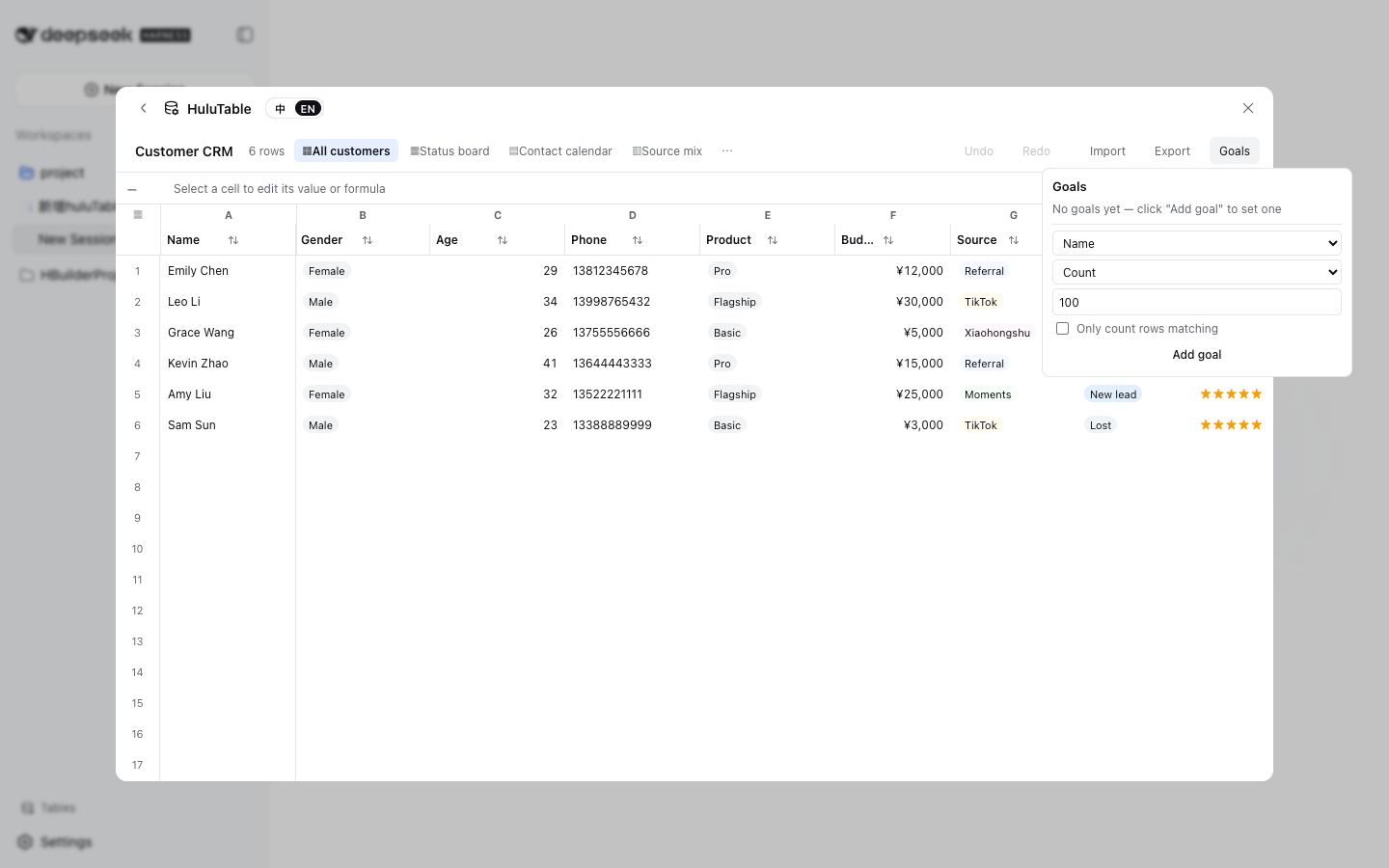Click the select-all grid corner icon

pos(138,215)
